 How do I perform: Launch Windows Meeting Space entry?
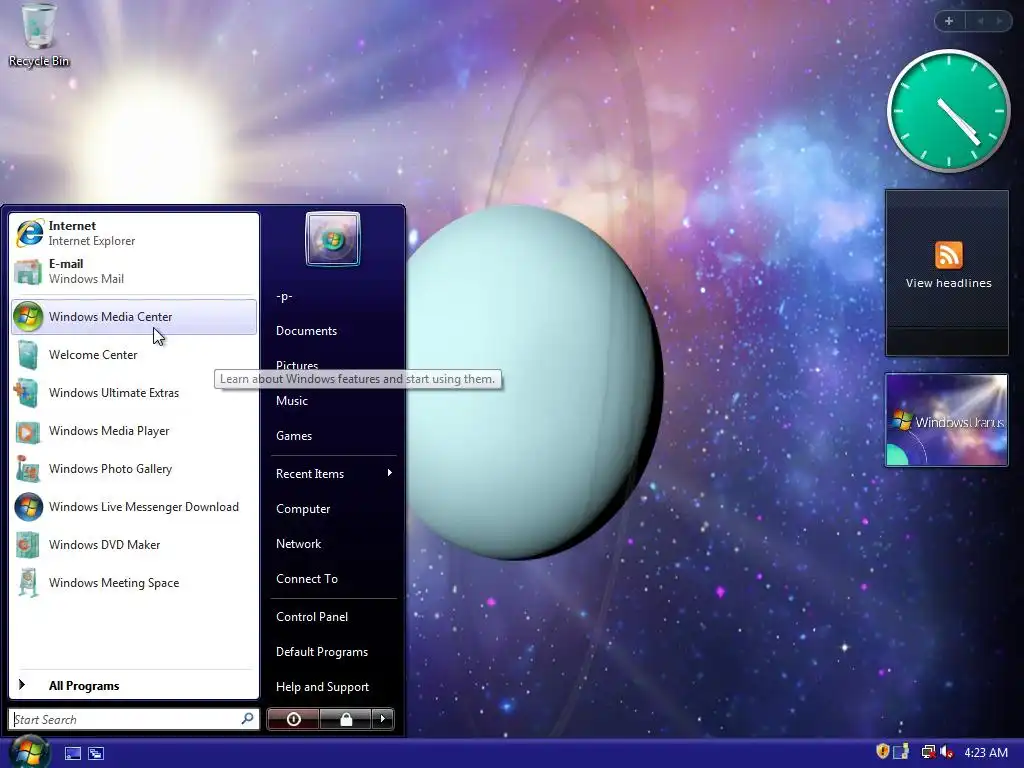[x=134, y=583]
